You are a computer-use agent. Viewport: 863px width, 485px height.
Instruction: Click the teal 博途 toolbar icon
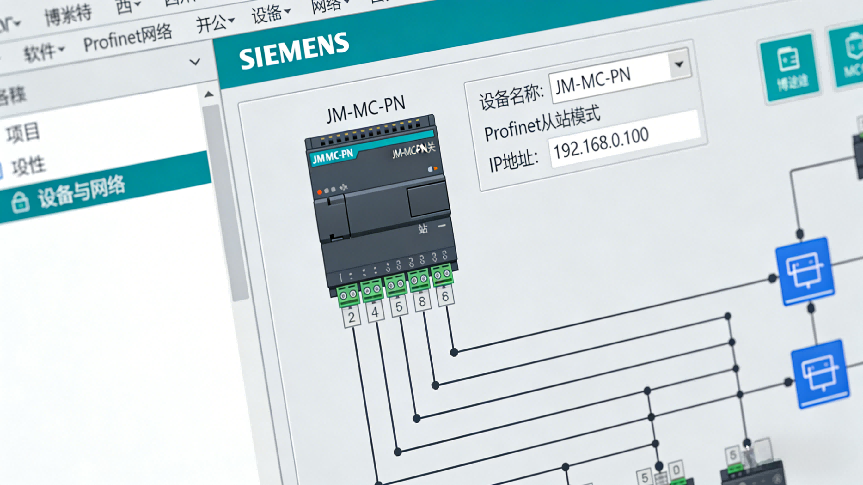(x=791, y=68)
